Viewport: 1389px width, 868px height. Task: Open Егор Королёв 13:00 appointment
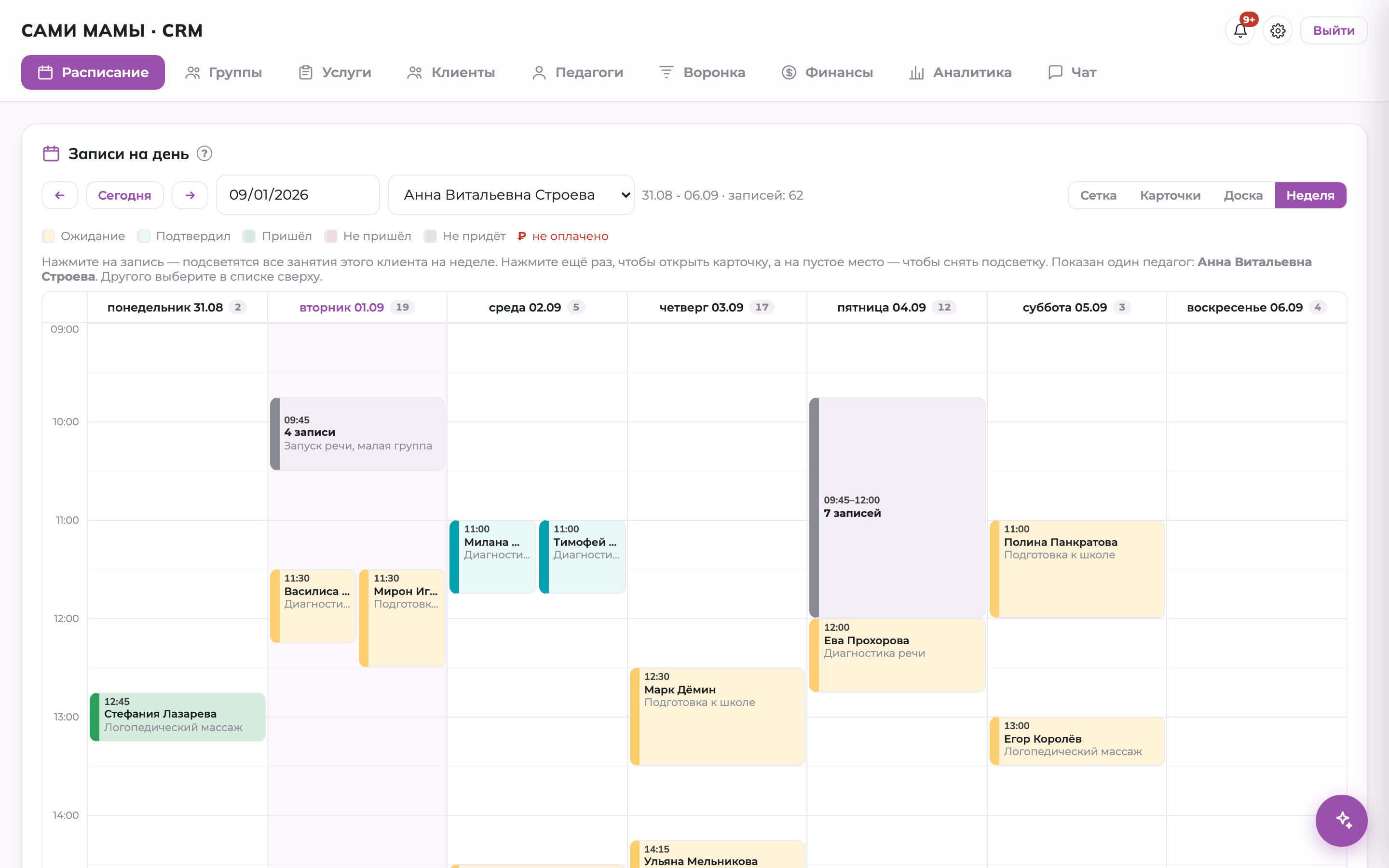(1077, 741)
